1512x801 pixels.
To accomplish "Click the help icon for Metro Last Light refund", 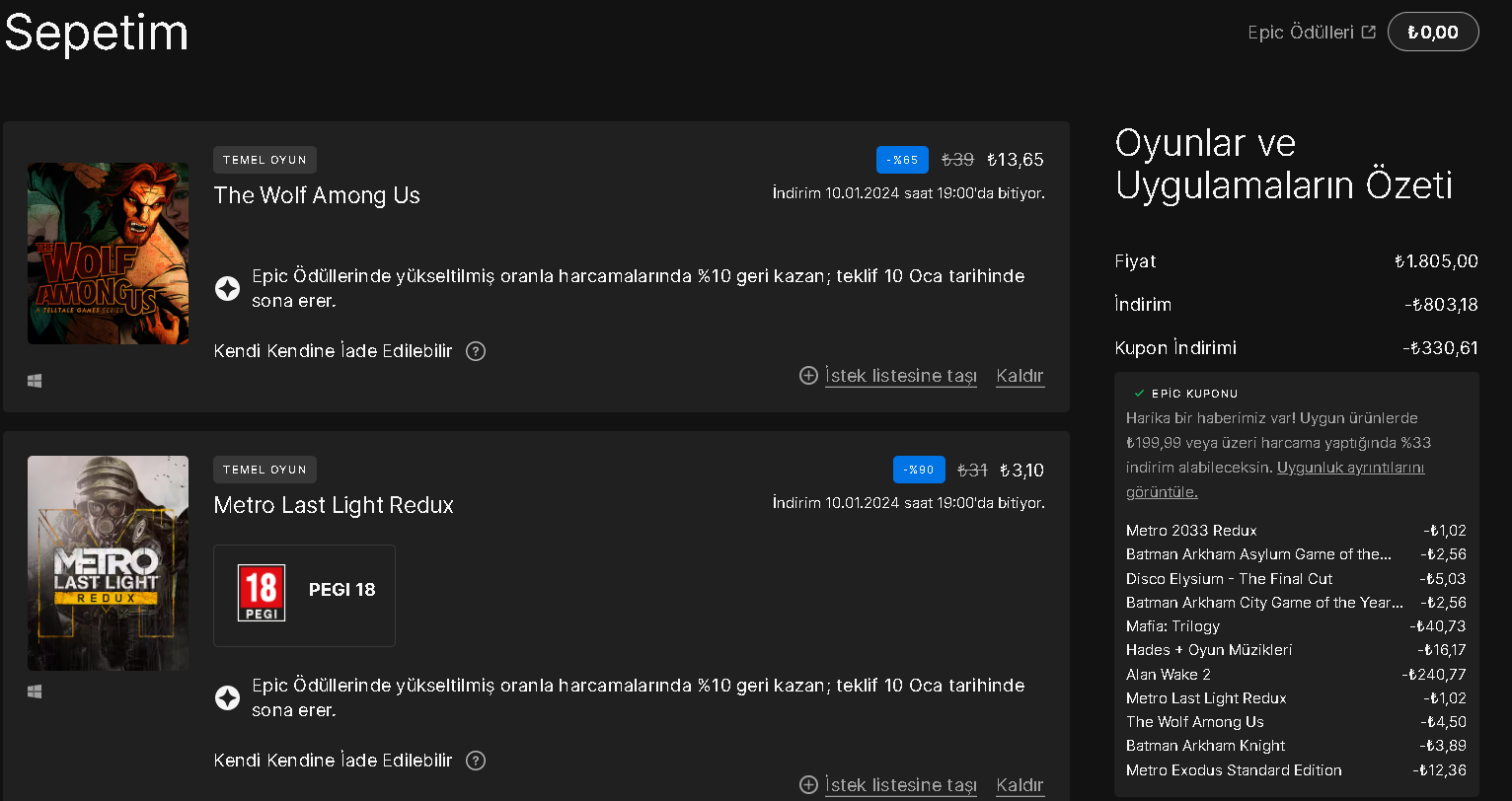I will coord(476,761).
